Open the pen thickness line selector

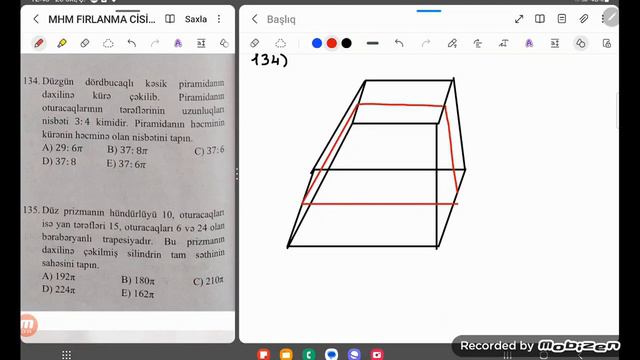coord(373,43)
